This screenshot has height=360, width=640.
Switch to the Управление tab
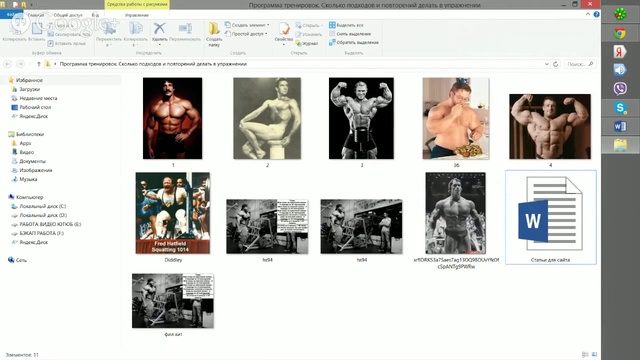click(x=137, y=15)
